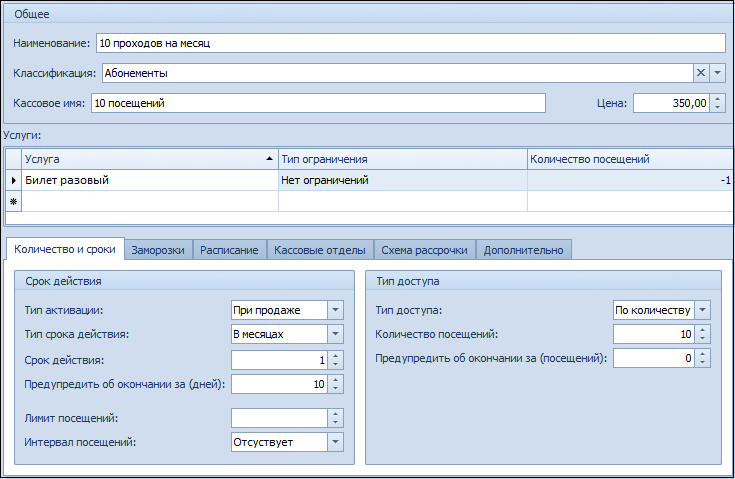Viewport: 735px width, 479px height.
Task: Decrease Количество посещений with down arrow
Action: point(703,338)
